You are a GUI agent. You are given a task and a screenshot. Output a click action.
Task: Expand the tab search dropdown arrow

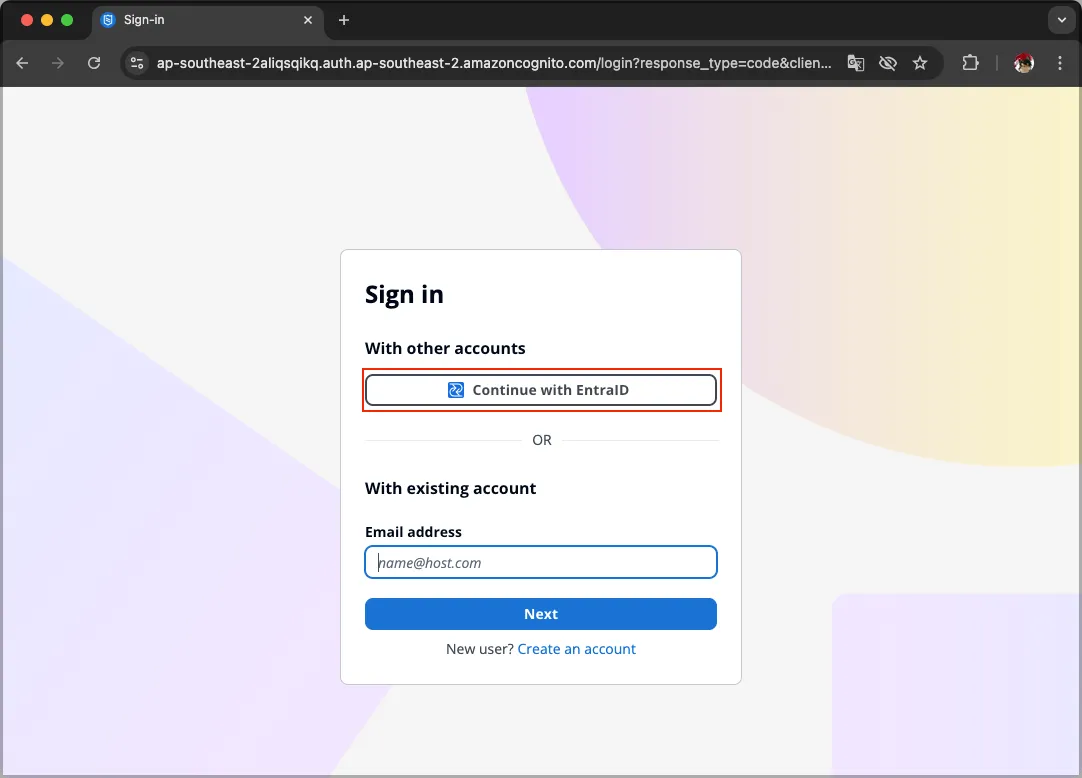pyautogui.click(x=1061, y=20)
